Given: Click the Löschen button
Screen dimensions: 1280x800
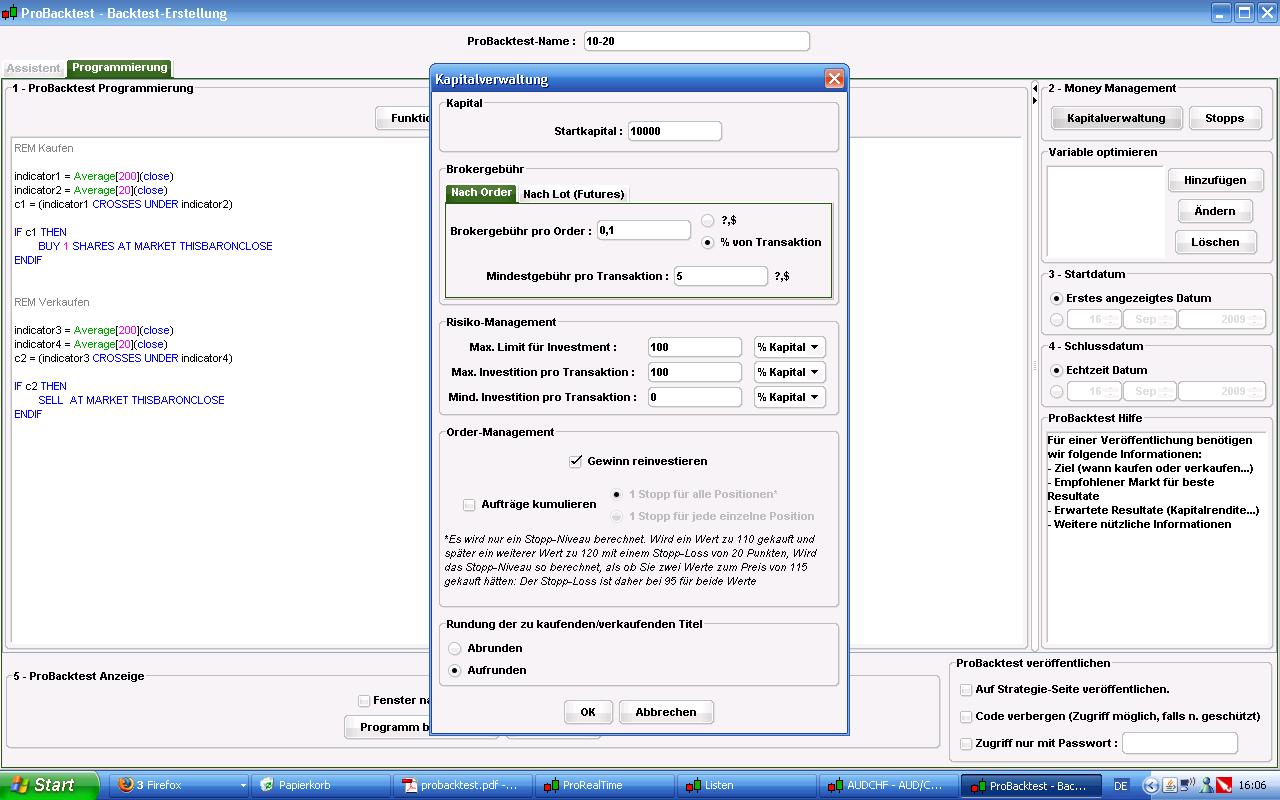Looking at the screenshot, I should point(1215,242).
